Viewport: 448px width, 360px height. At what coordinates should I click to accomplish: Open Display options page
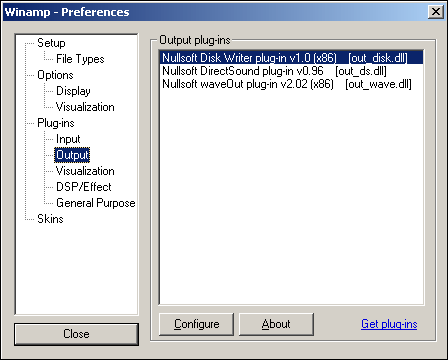point(73,91)
